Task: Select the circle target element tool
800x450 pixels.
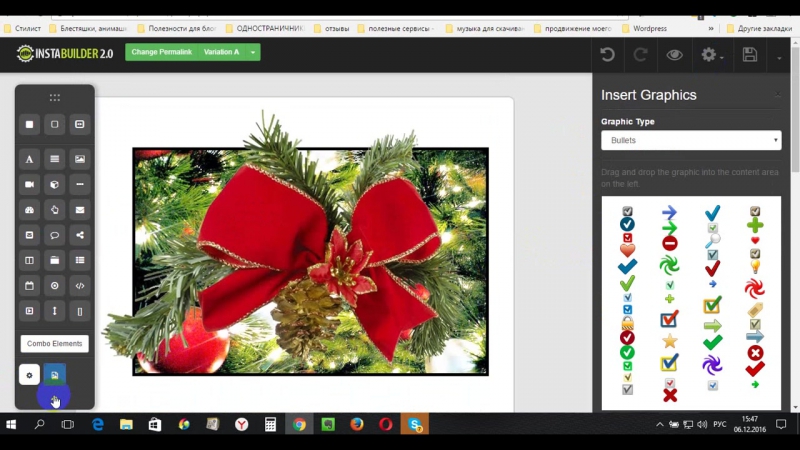Action: coord(55,286)
